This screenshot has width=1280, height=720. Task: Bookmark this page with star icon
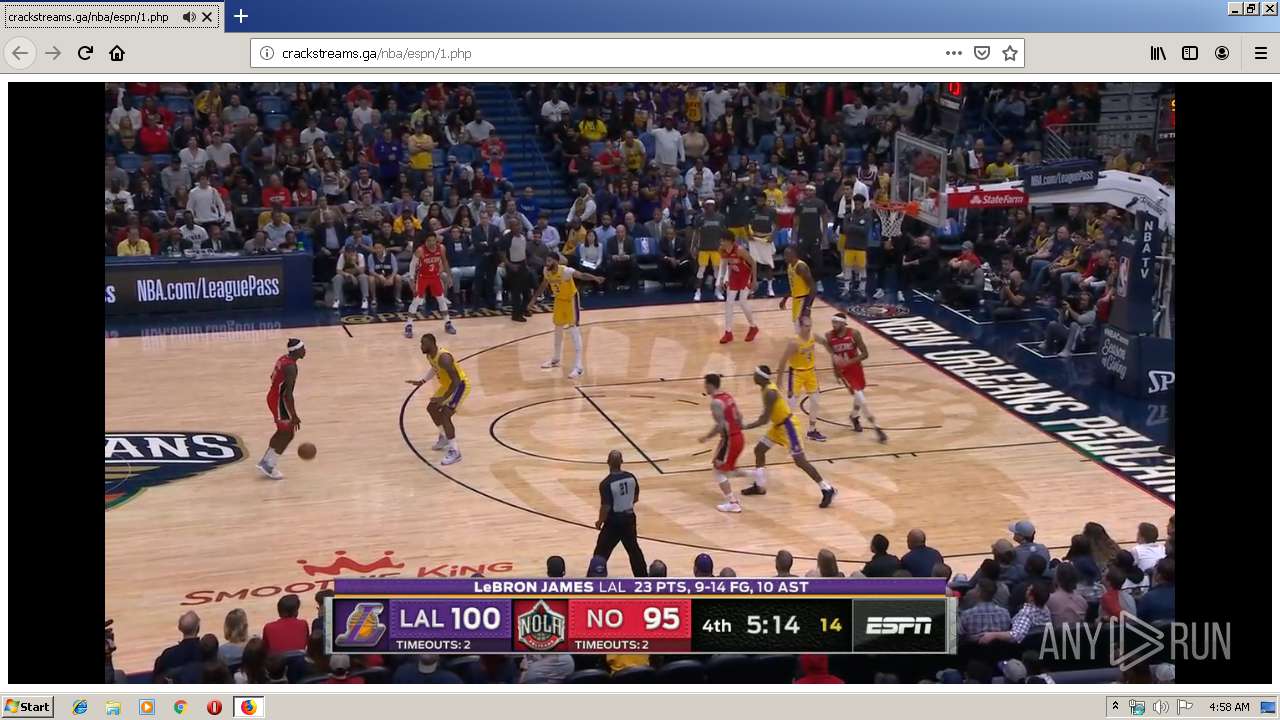1010,53
